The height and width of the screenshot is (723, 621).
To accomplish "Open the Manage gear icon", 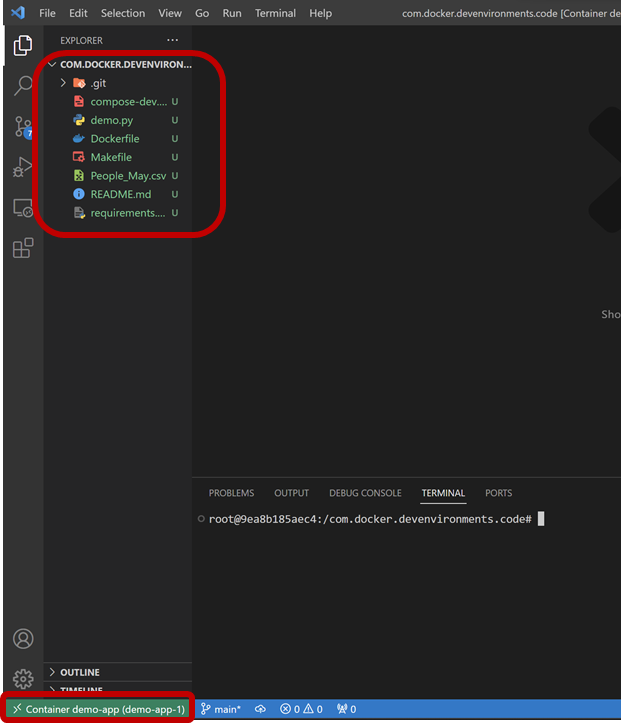I will coord(23,679).
